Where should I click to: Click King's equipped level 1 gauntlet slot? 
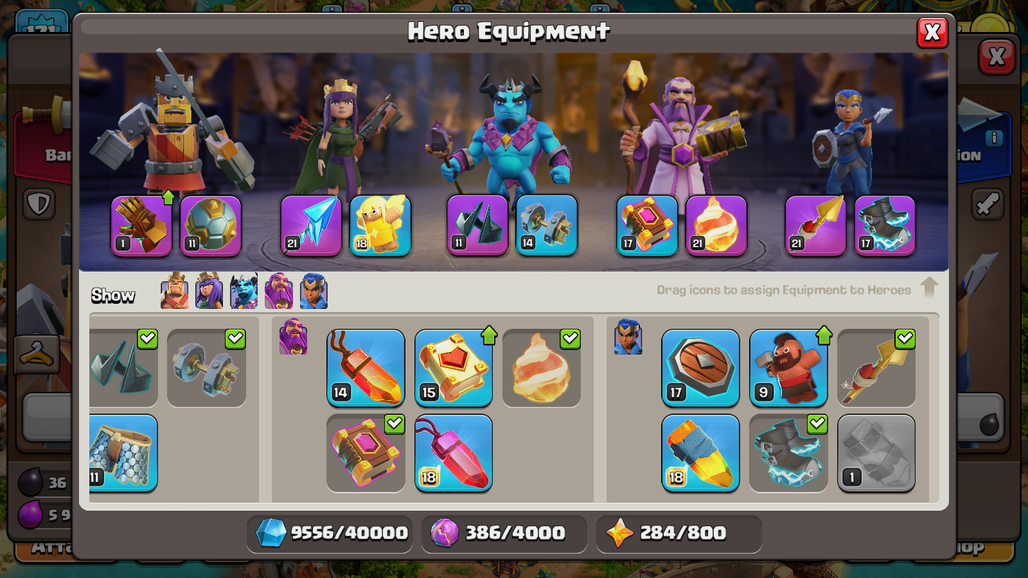click(x=141, y=225)
